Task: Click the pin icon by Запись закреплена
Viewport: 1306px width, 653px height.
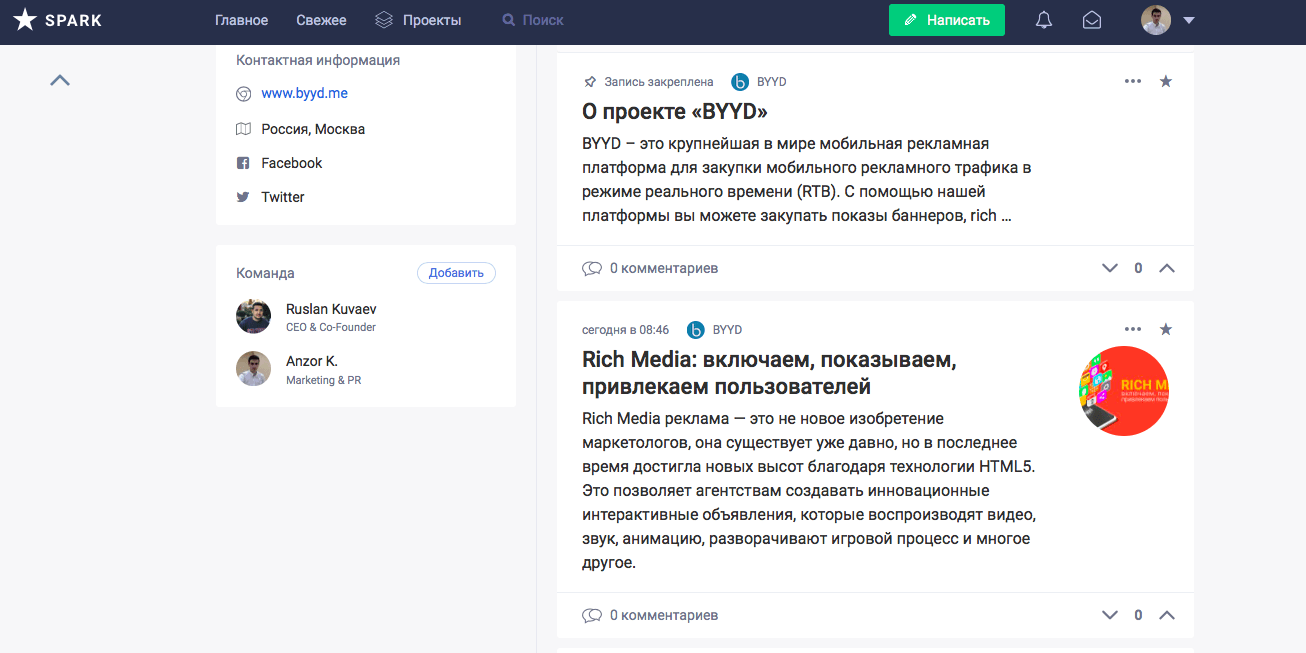Action: (x=590, y=82)
